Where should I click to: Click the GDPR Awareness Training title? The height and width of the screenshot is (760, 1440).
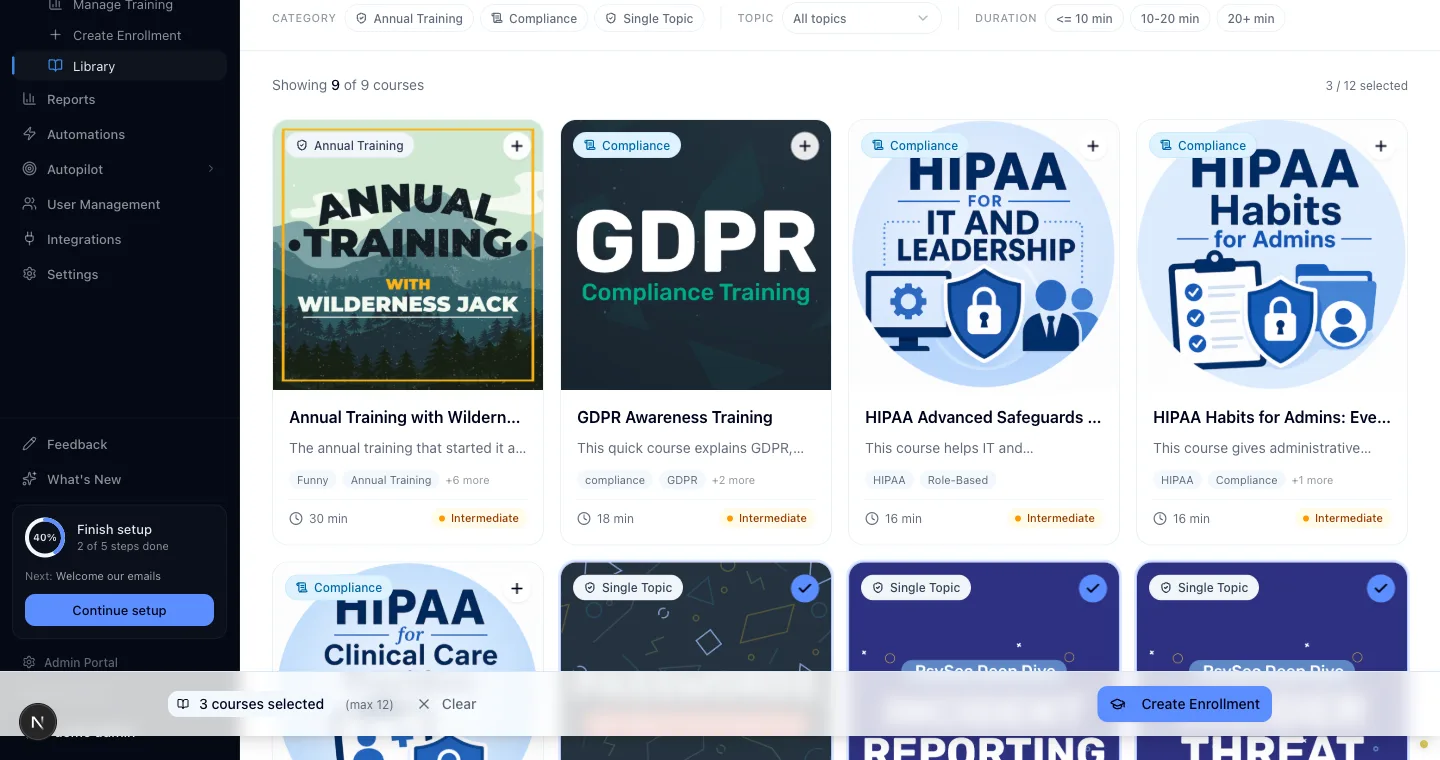[675, 417]
